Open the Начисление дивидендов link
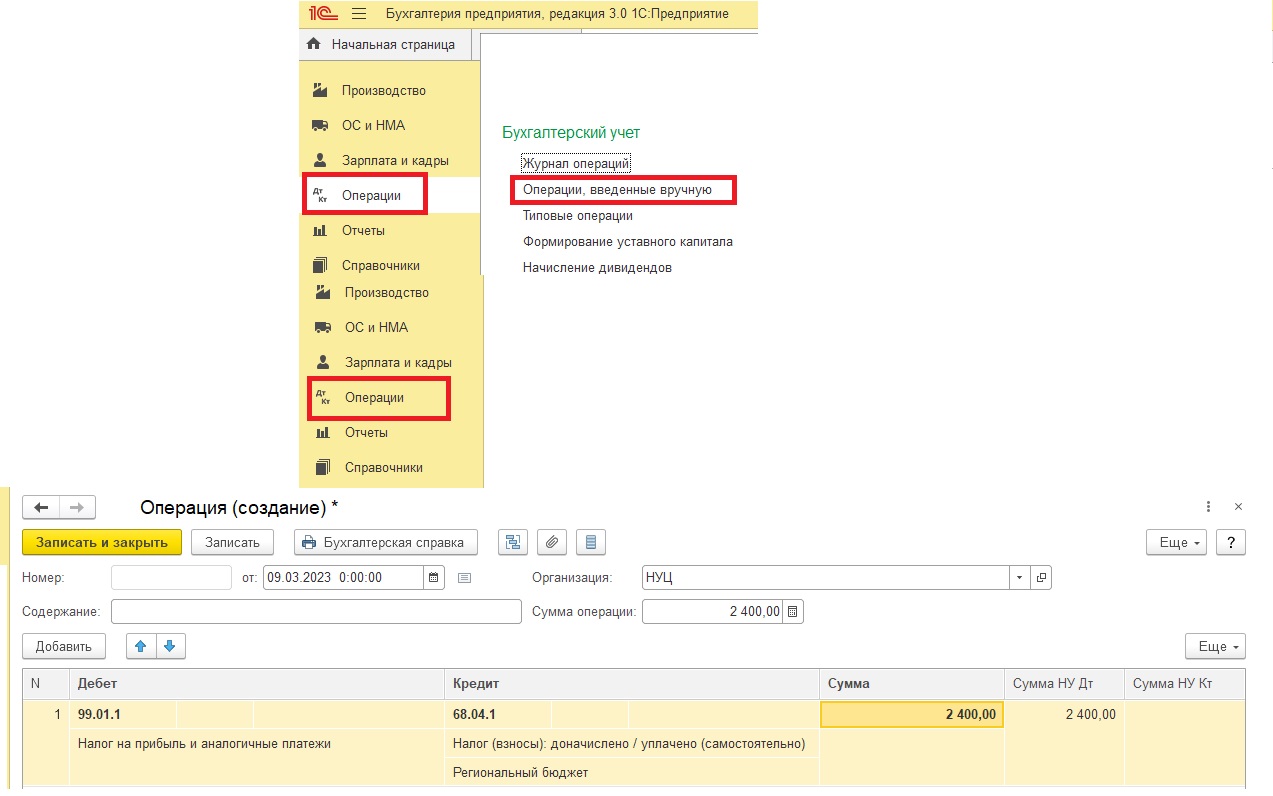 597,268
